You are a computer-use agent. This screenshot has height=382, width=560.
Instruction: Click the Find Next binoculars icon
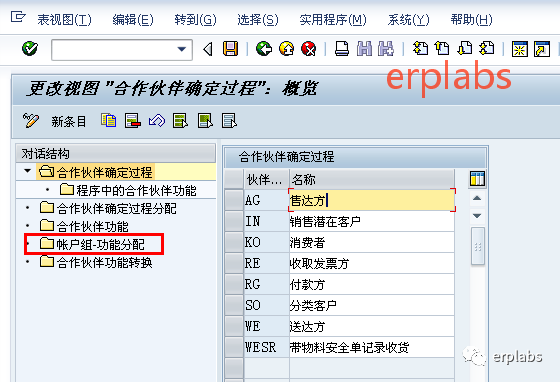pyautogui.click(x=386, y=49)
